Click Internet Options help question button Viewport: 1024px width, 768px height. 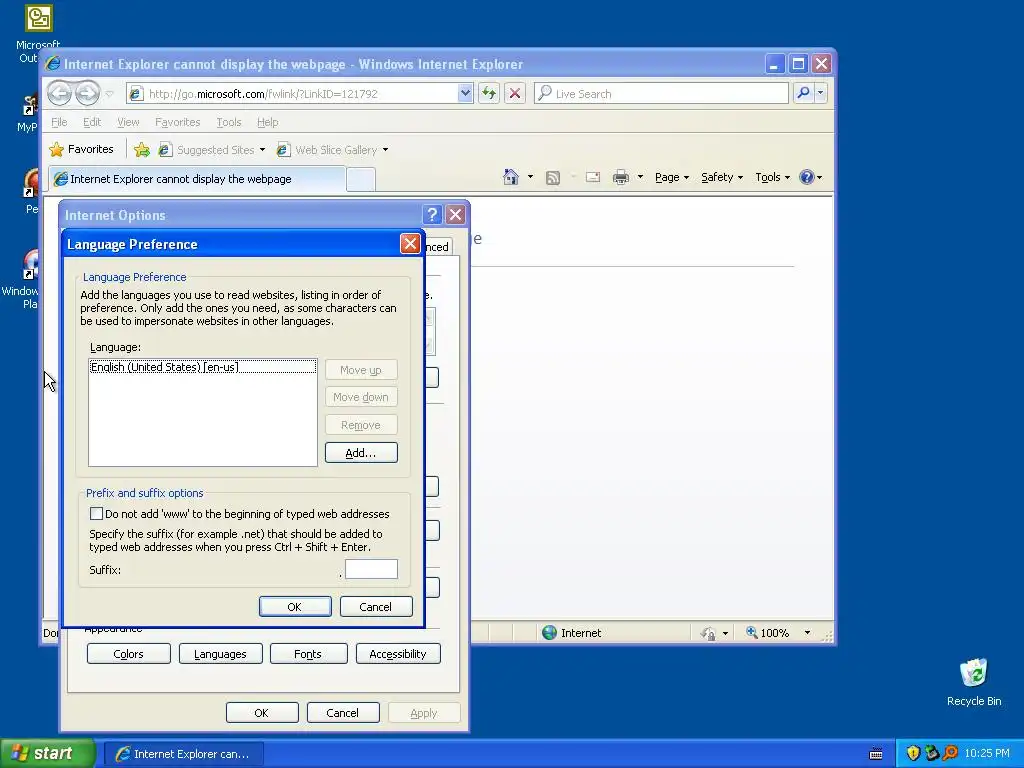432,215
